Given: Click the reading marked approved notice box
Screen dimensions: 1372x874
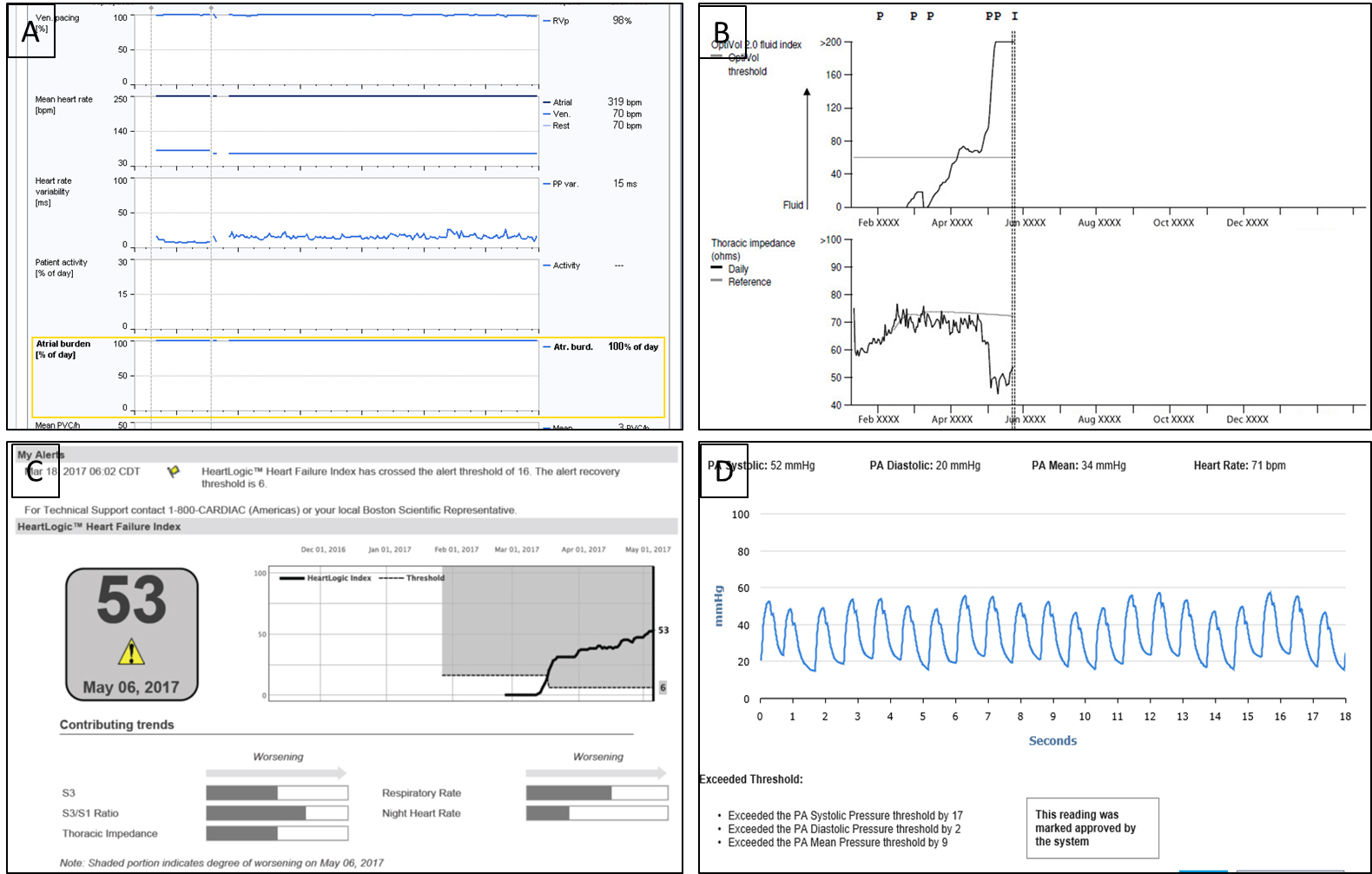Looking at the screenshot, I should pos(1092,828).
